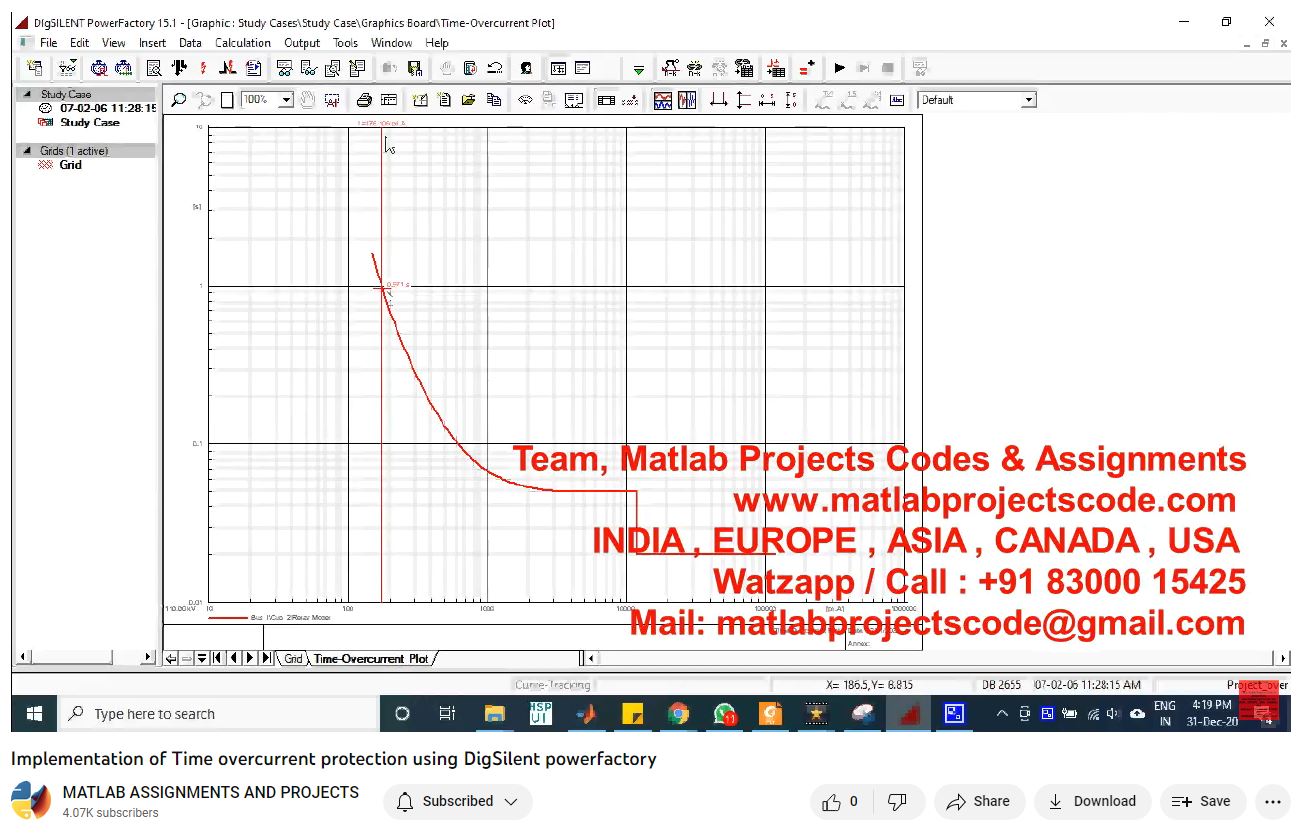Click the Zoom magnifier tool in graphics toolbar
Viewport: 1300px width, 834px height.
(x=178, y=100)
